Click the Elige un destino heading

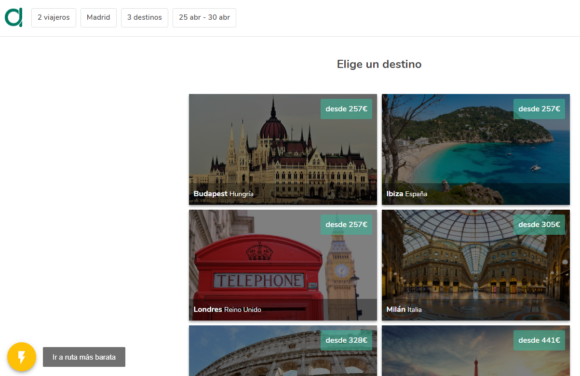[x=379, y=64]
